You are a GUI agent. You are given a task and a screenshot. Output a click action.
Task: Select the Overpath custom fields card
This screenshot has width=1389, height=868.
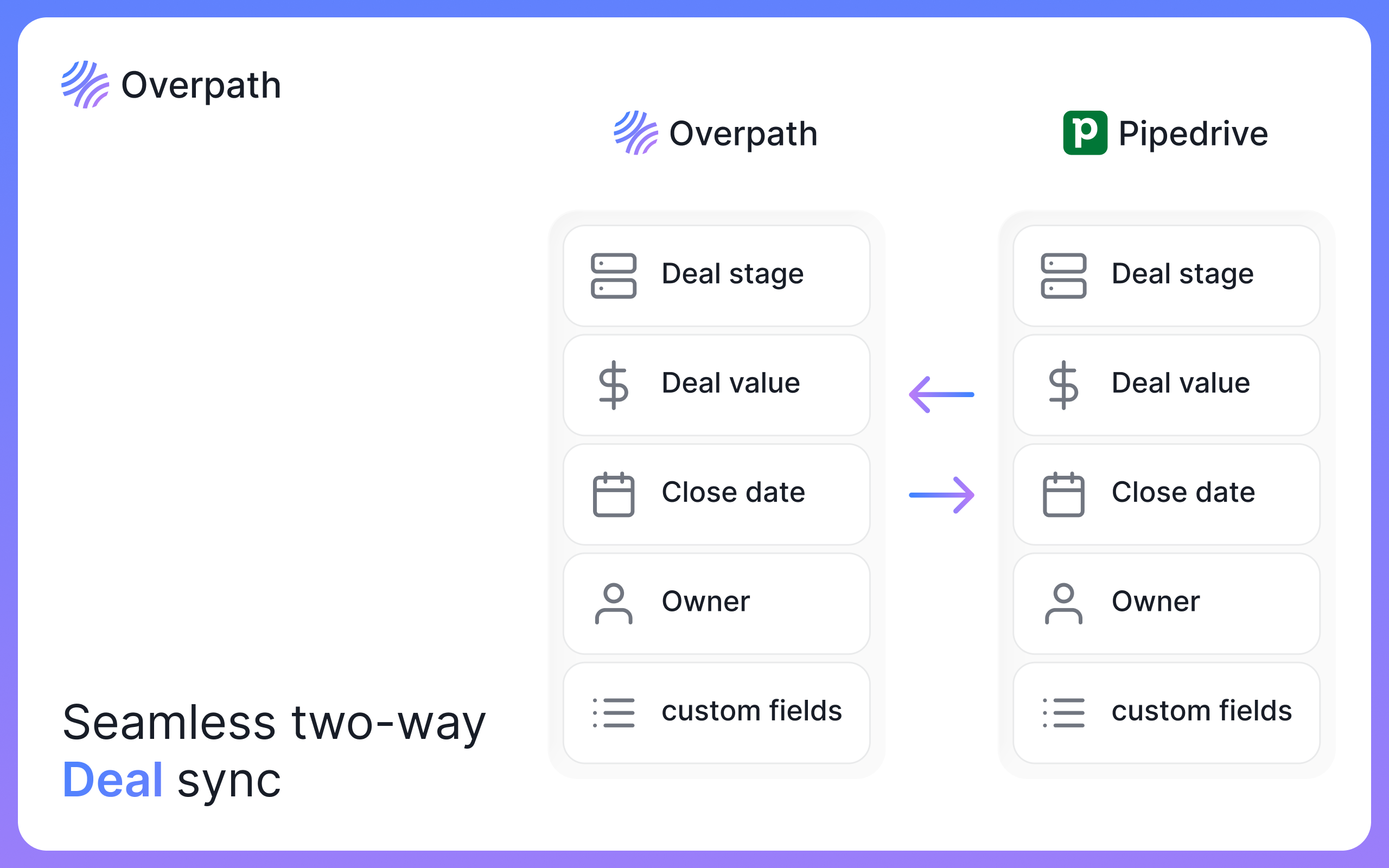716,712
